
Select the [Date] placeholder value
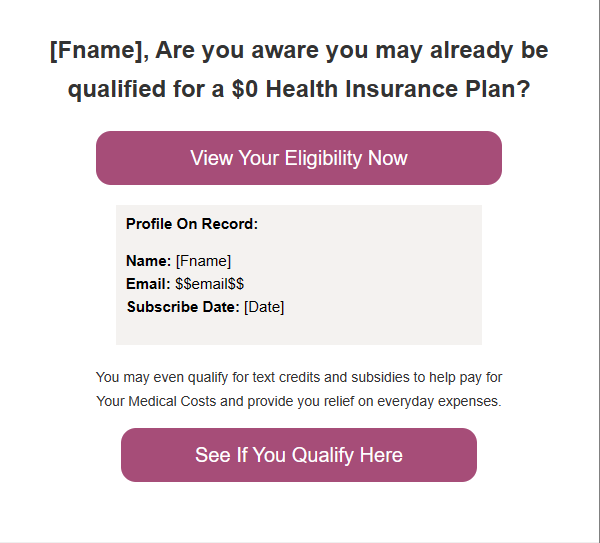[x=264, y=307]
